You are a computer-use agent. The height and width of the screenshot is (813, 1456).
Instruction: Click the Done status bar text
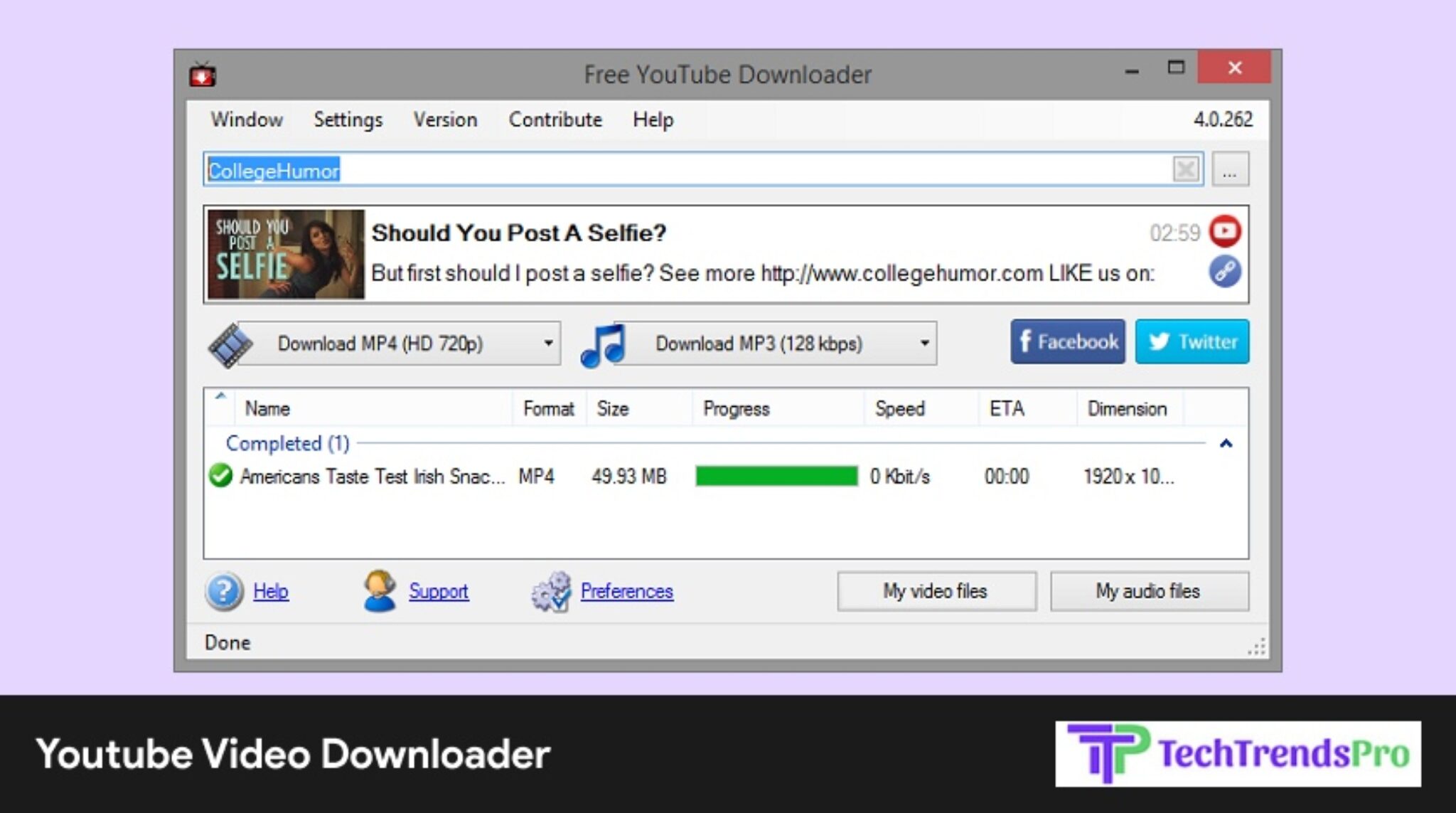click(227, 642)
